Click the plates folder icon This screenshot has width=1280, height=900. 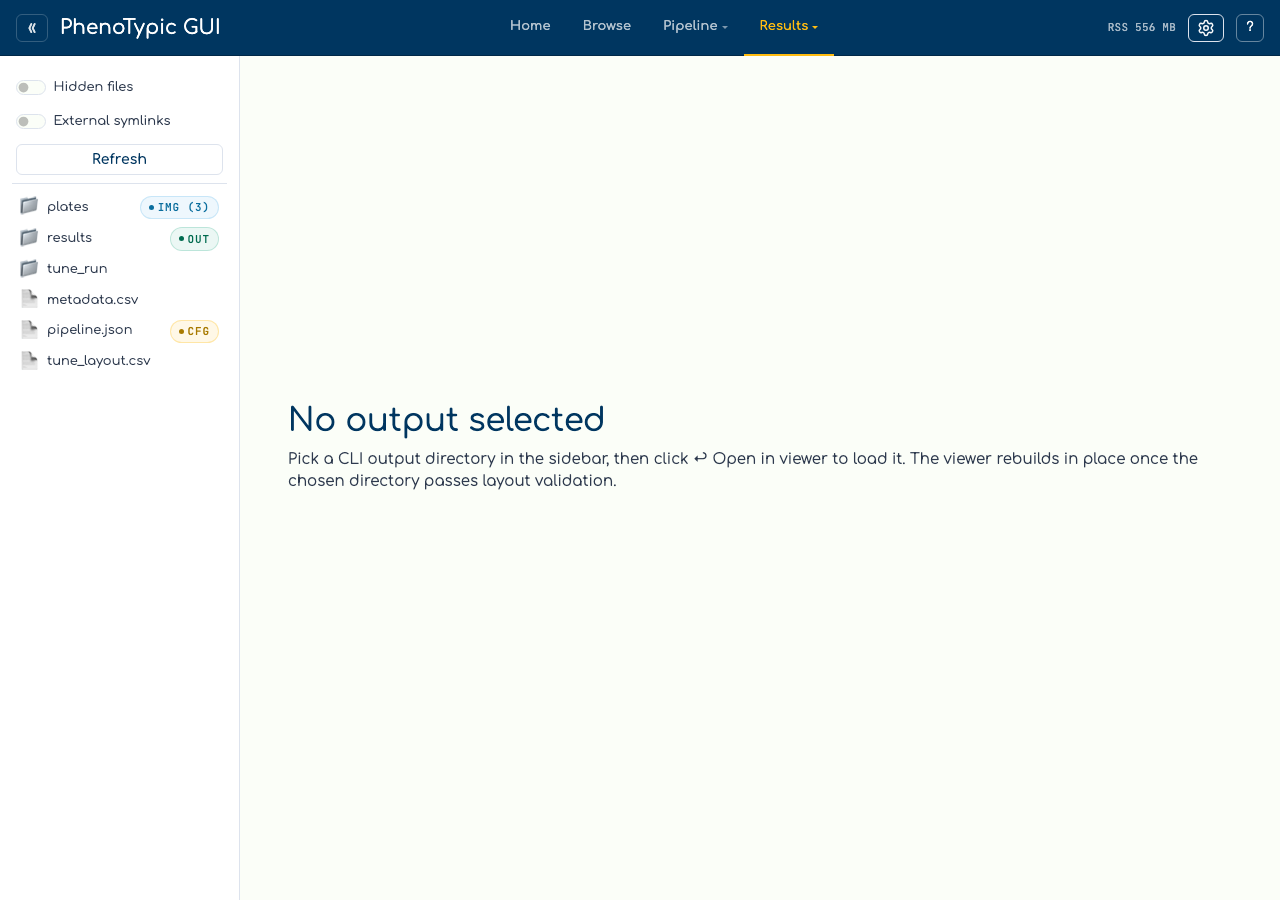pyautogui.click(x=29, y=206)
